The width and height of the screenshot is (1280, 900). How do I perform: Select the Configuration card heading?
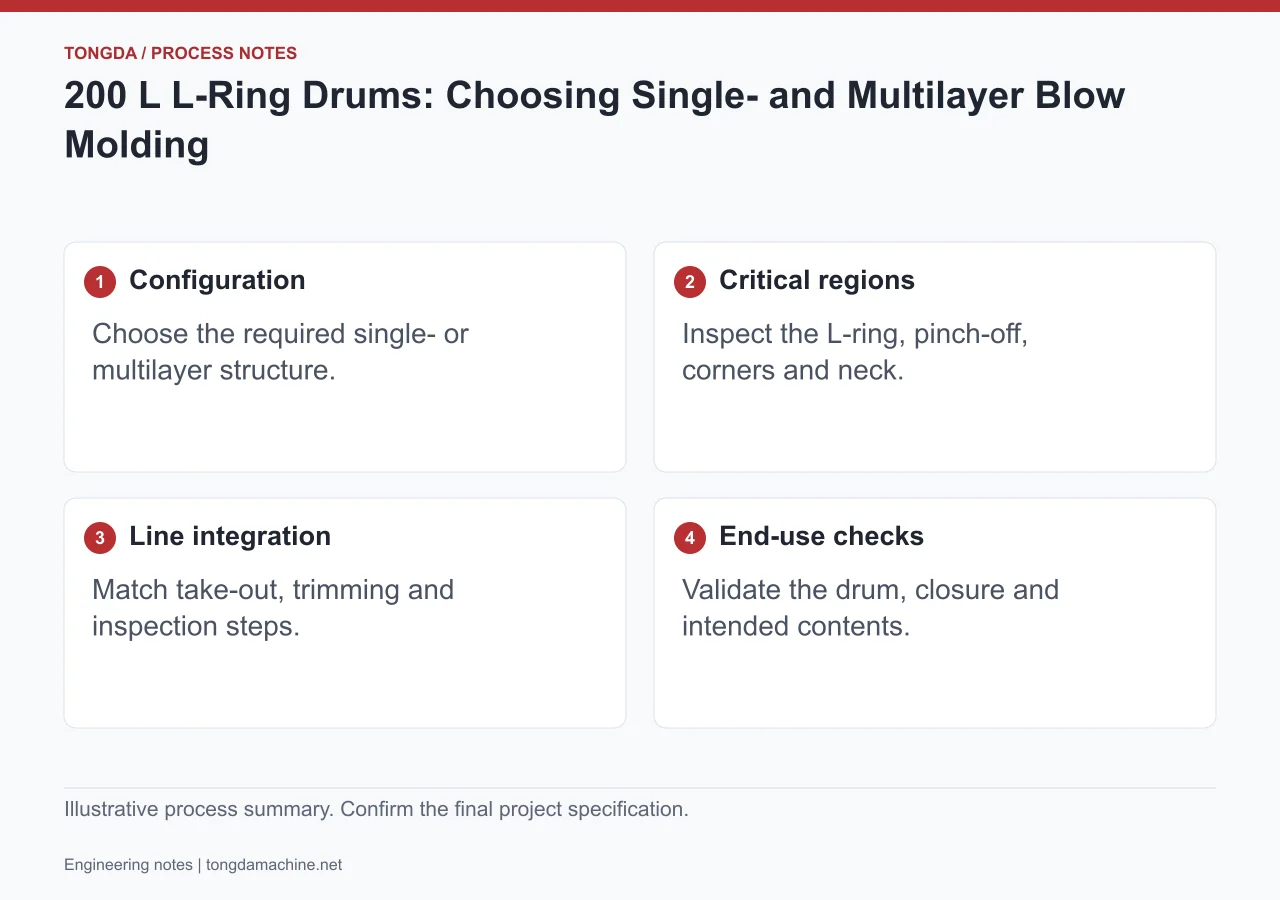(x=217, y=280)
